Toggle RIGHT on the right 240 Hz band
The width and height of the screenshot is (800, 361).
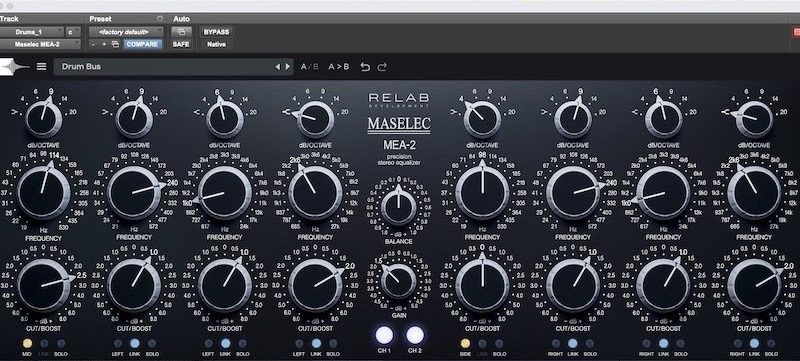[556, 344]
